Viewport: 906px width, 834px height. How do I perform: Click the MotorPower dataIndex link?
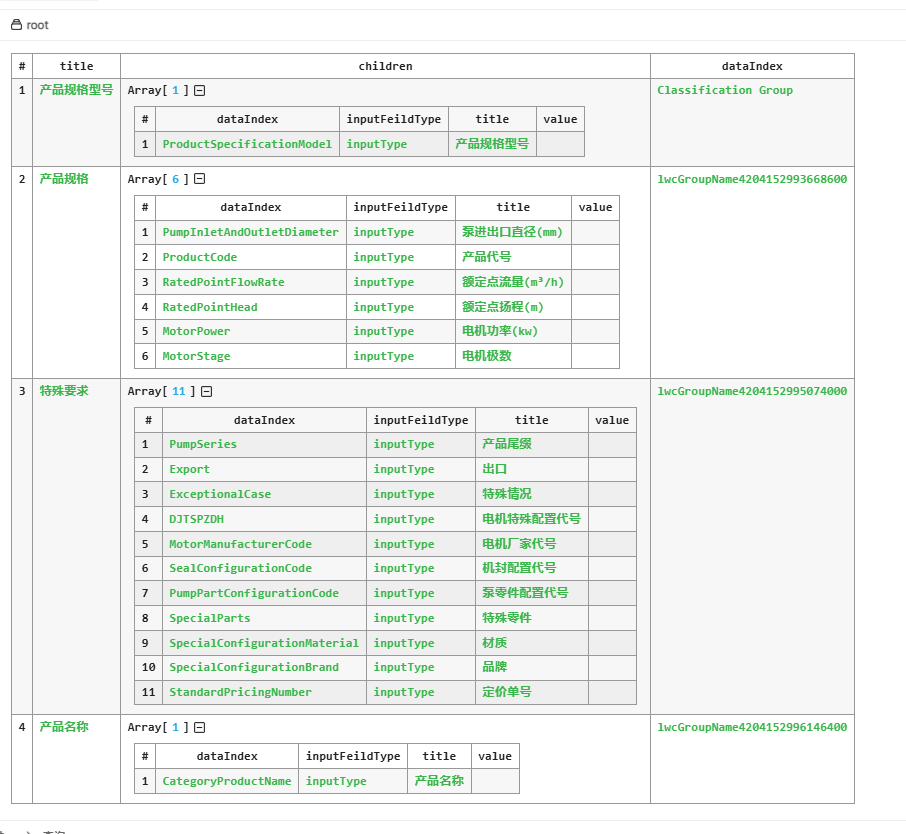pos(197,331)
